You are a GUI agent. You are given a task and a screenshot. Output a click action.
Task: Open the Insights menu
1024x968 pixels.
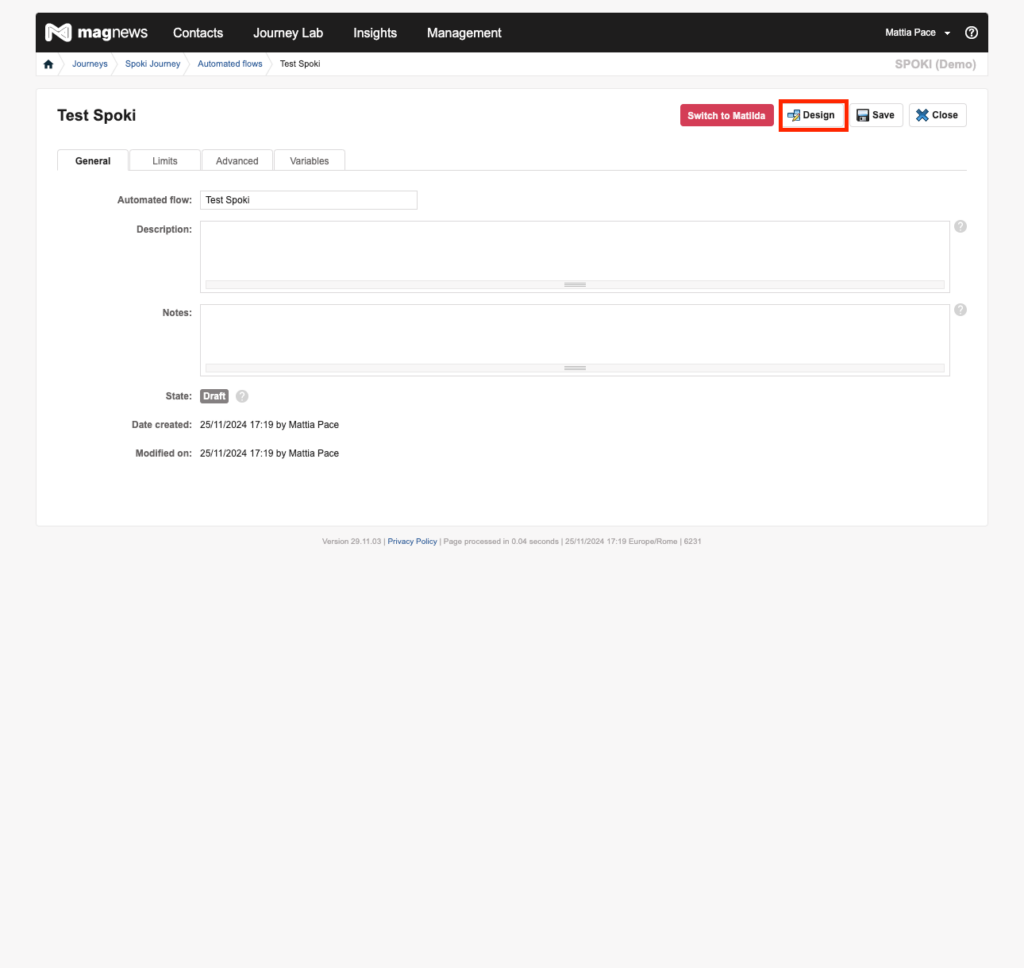point(375,33)
